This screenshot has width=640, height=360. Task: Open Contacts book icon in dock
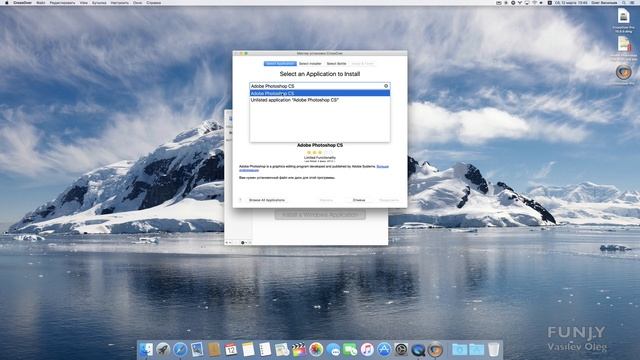point(214,350)
